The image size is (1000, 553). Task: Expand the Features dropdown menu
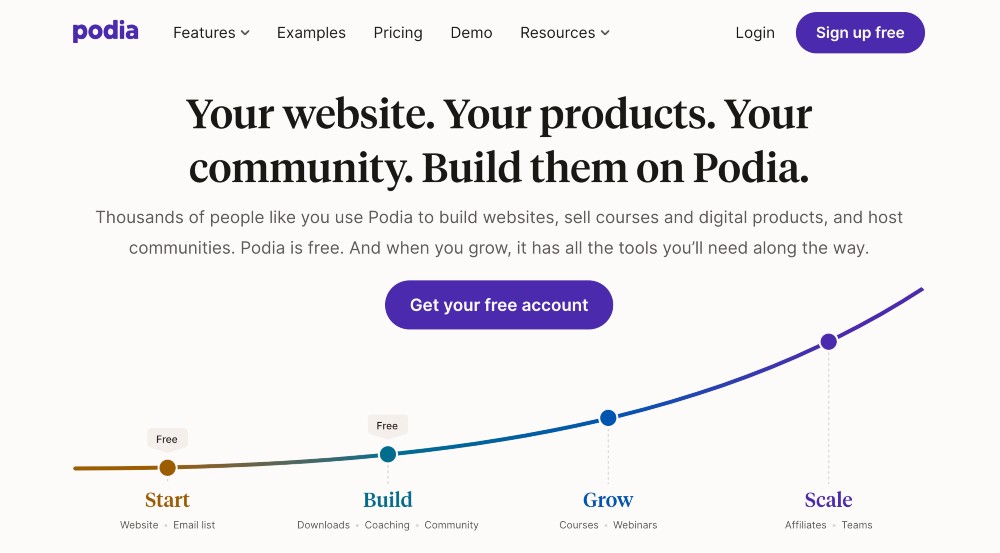tap(211, 33)
